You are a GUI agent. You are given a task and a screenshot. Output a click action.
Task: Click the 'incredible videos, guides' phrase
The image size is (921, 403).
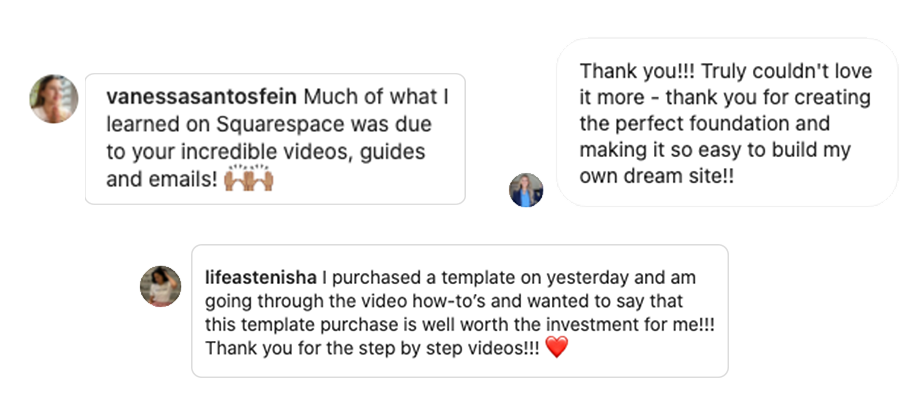(x=302, y=152)
